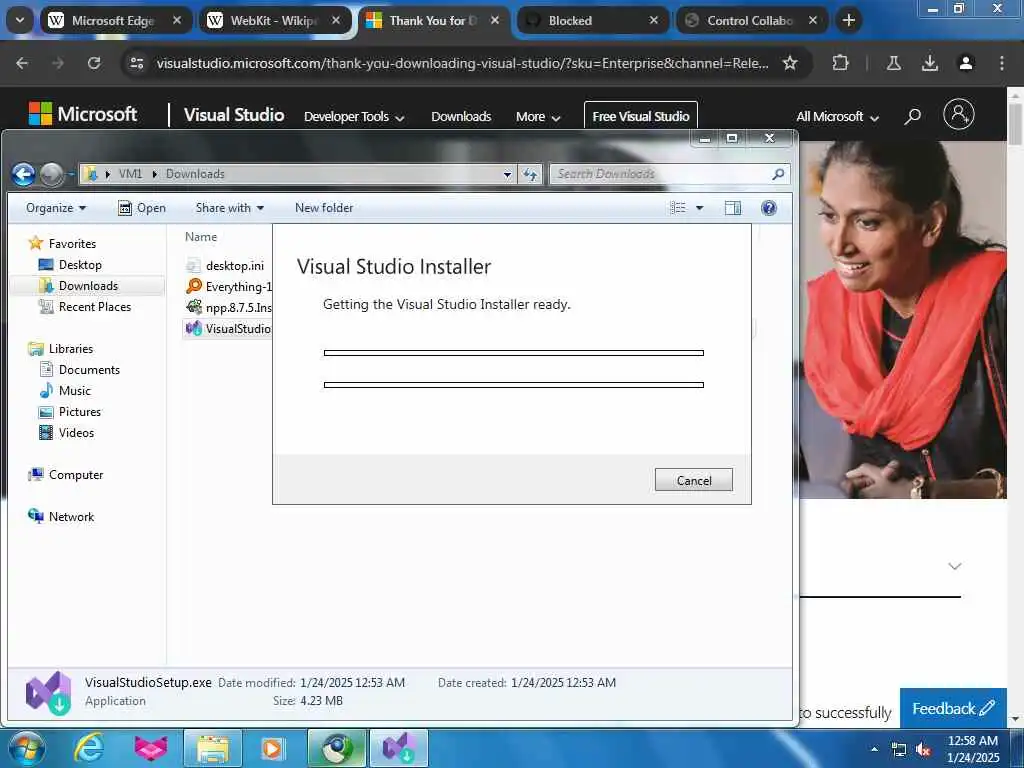The height and width of the screenshot is (768, 1024).
Task: Expand the chevron section on the webpage
Action: coord(955,566)
